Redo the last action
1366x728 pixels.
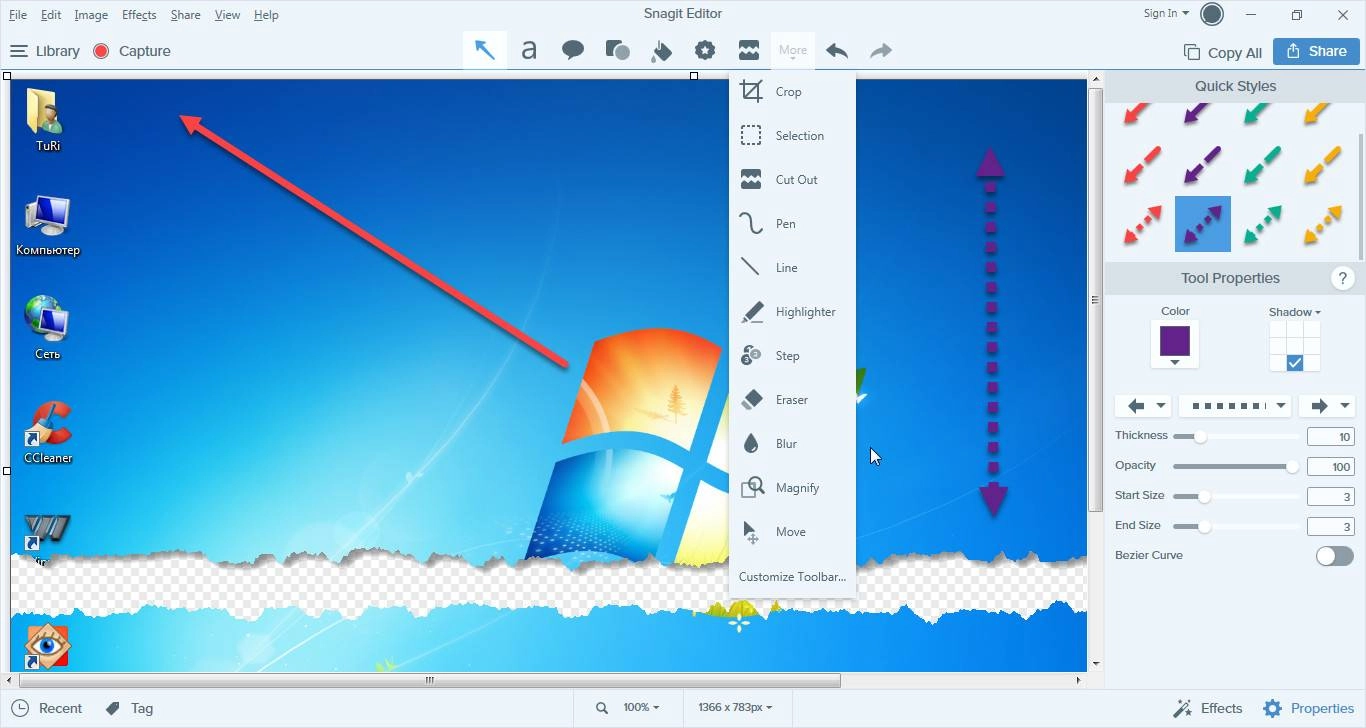tap(881, 50)
